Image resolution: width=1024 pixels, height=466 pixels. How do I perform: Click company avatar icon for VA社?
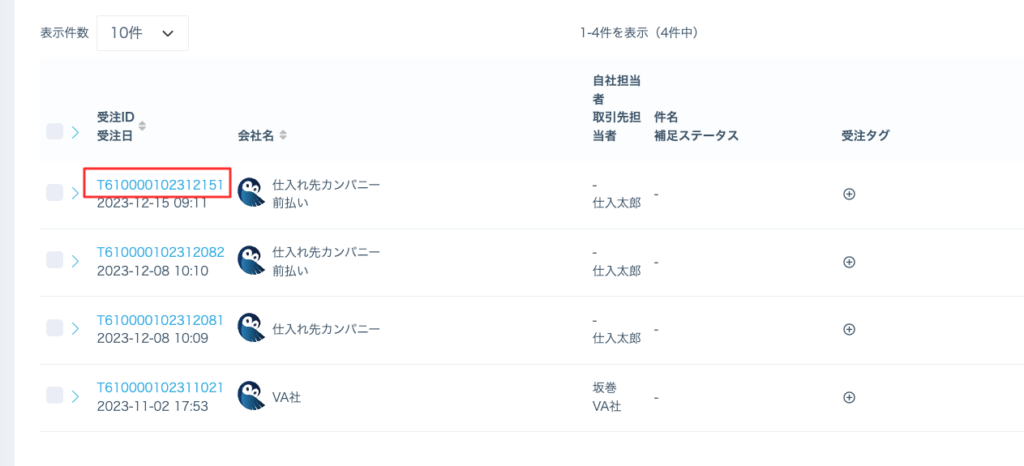pos(250,397)
